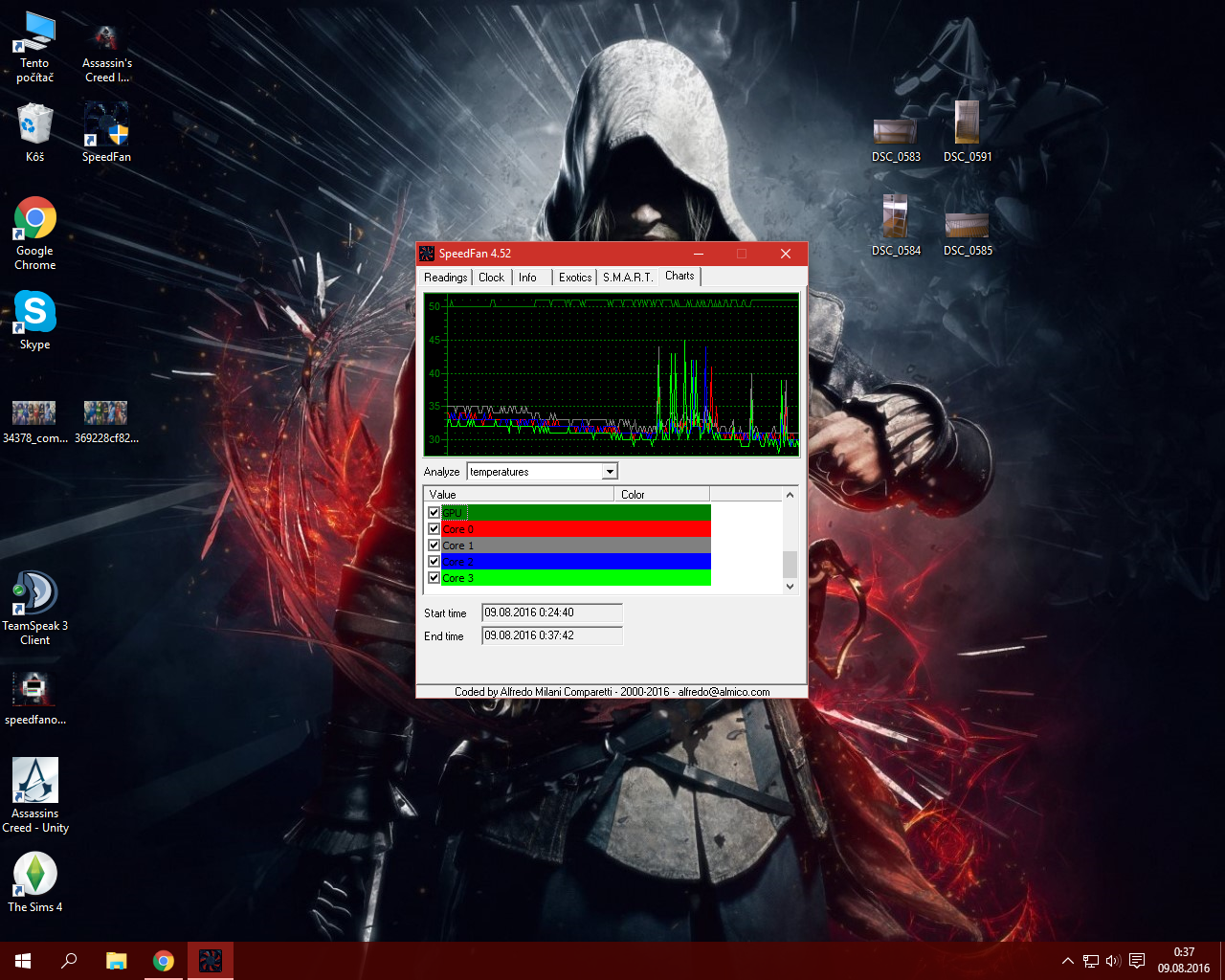Show hidden system tray icons

[1068, 961]
